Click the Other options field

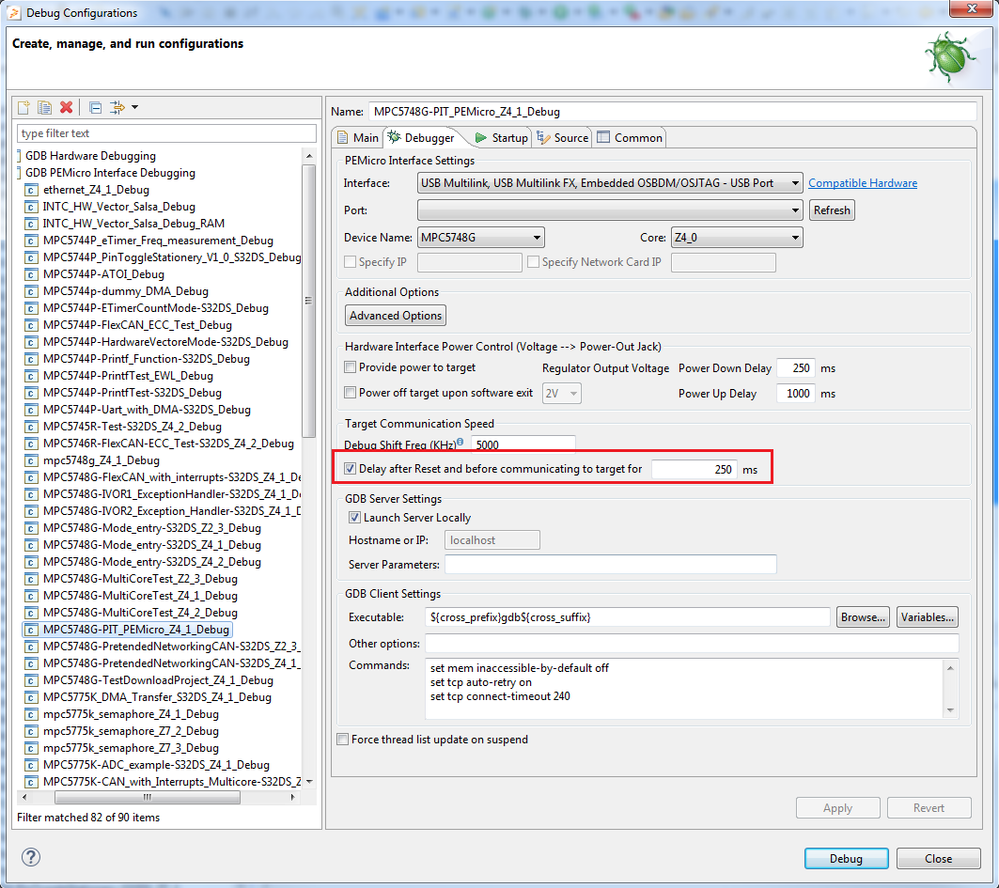[x=692, y=643]
